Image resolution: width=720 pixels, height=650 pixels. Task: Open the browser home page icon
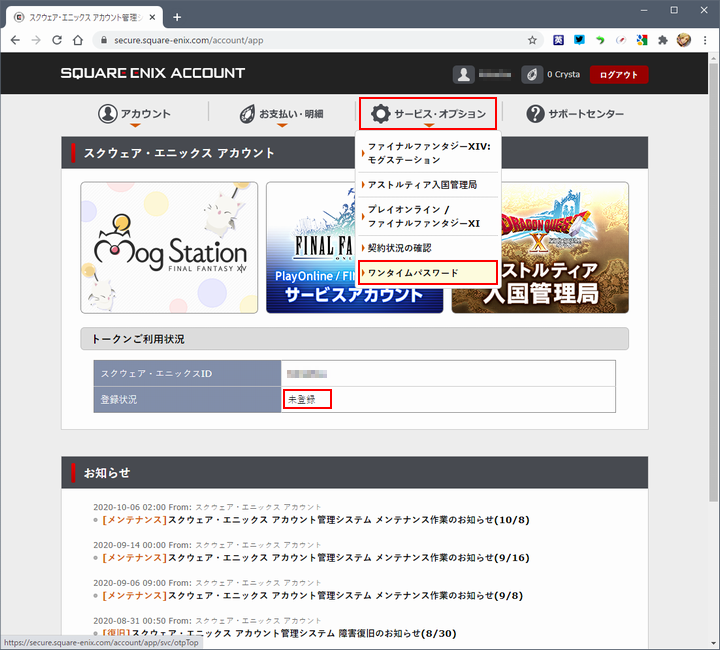78,40
